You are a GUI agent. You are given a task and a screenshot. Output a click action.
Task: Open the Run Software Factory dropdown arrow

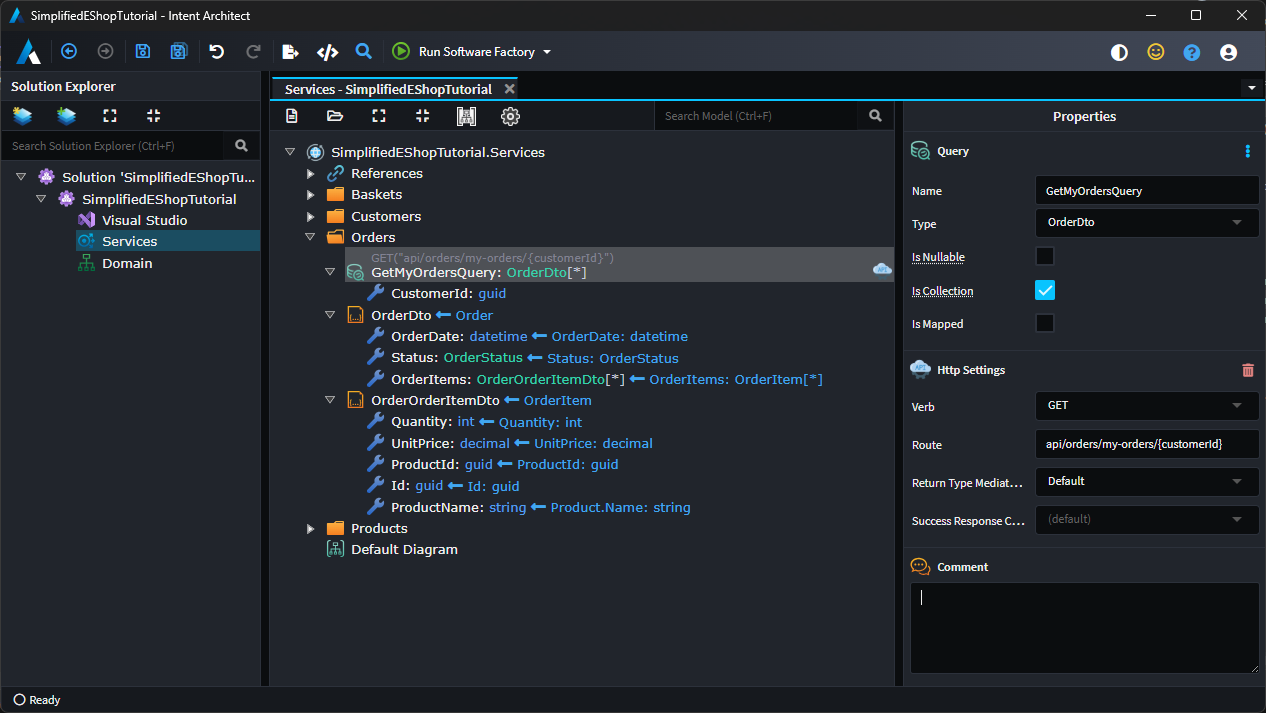tap(547, 52)
